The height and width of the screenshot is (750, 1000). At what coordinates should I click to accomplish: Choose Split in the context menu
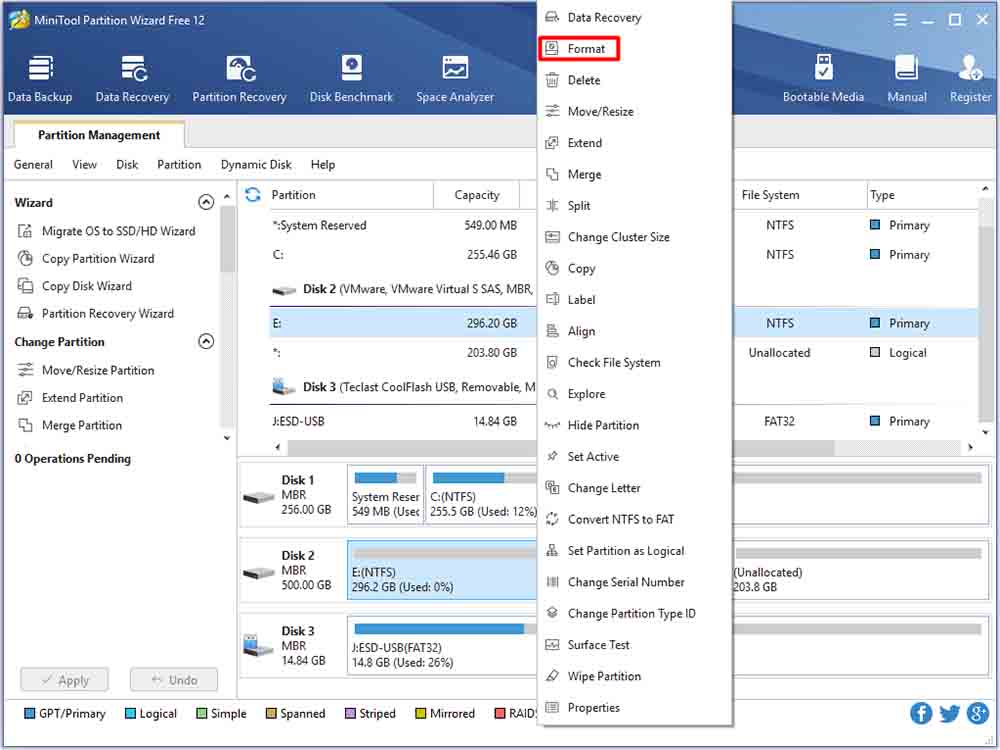tap(635, 205)
